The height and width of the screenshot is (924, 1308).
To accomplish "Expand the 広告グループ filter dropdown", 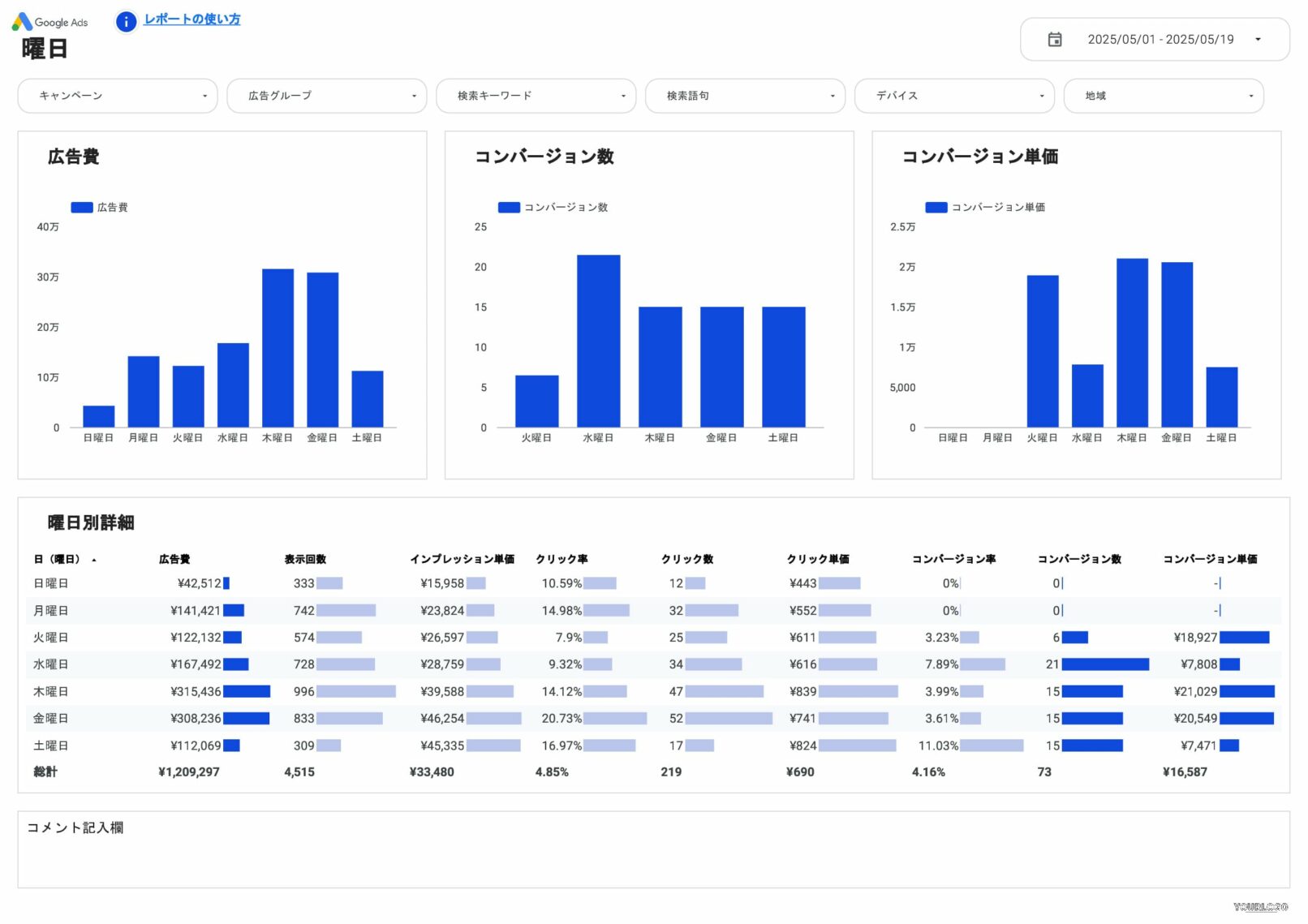I will pyautogui.click(x=326, y=96).
